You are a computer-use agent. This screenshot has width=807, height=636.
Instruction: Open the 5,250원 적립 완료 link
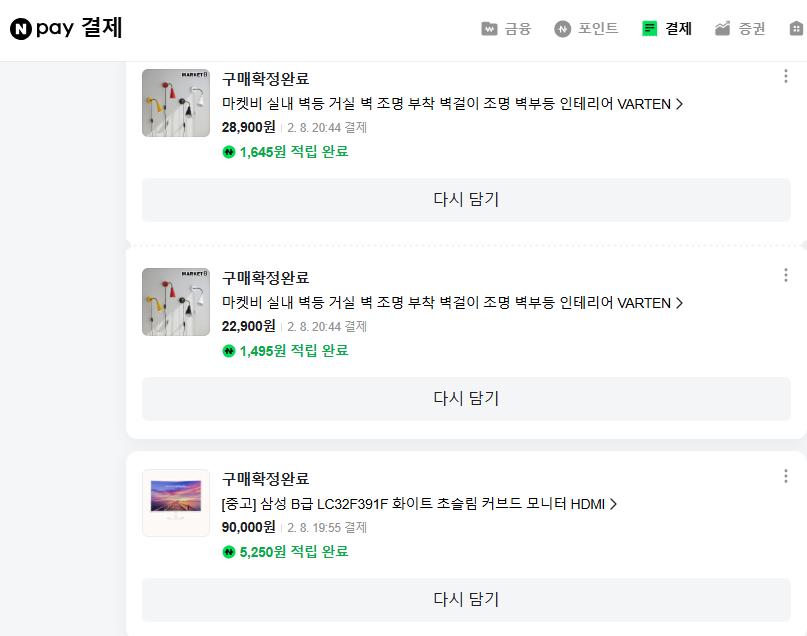coord(288,550)
